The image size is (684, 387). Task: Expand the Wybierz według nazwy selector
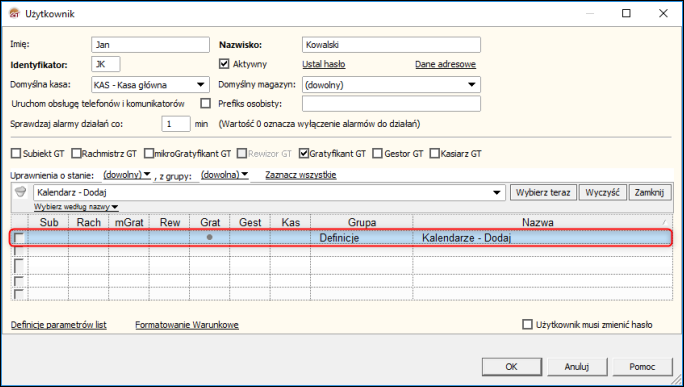[76, 207]
